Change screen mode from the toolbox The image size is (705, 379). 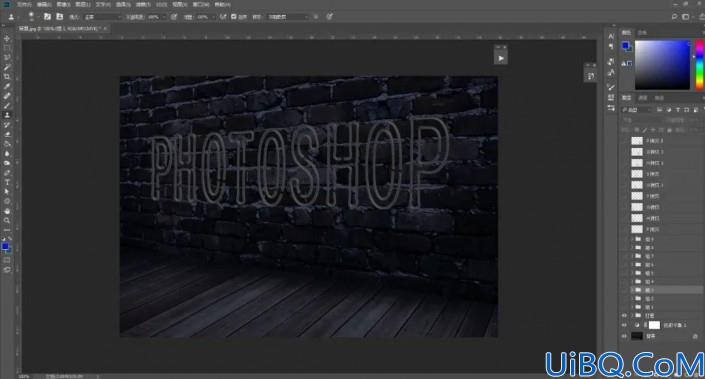click(x=7, y=270)
